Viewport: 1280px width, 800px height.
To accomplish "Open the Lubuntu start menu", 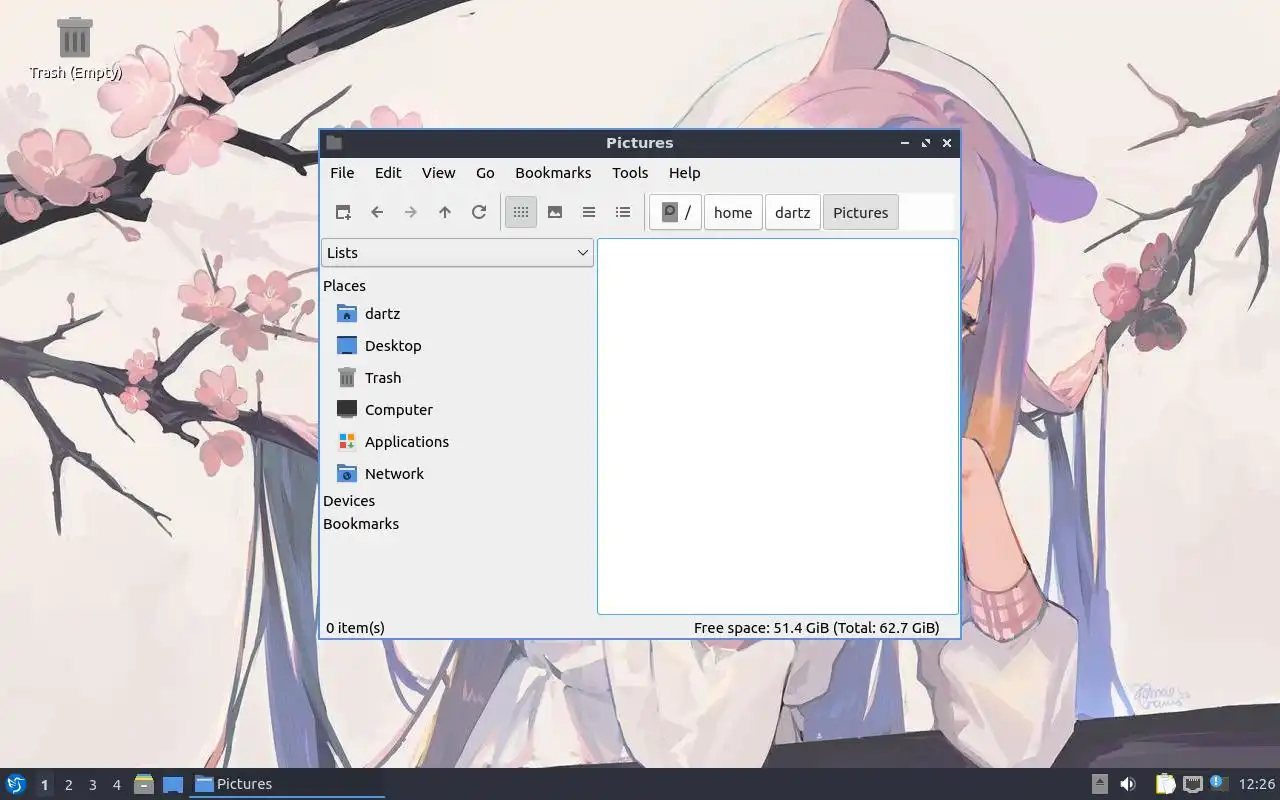I will [16, 784].
